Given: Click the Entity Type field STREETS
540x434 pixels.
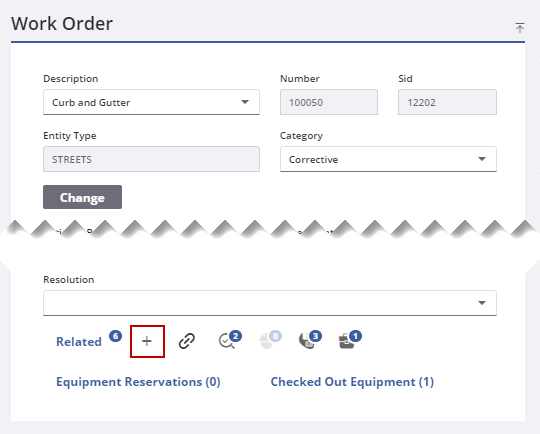Looking at the screenshot, I should (151, 159).
